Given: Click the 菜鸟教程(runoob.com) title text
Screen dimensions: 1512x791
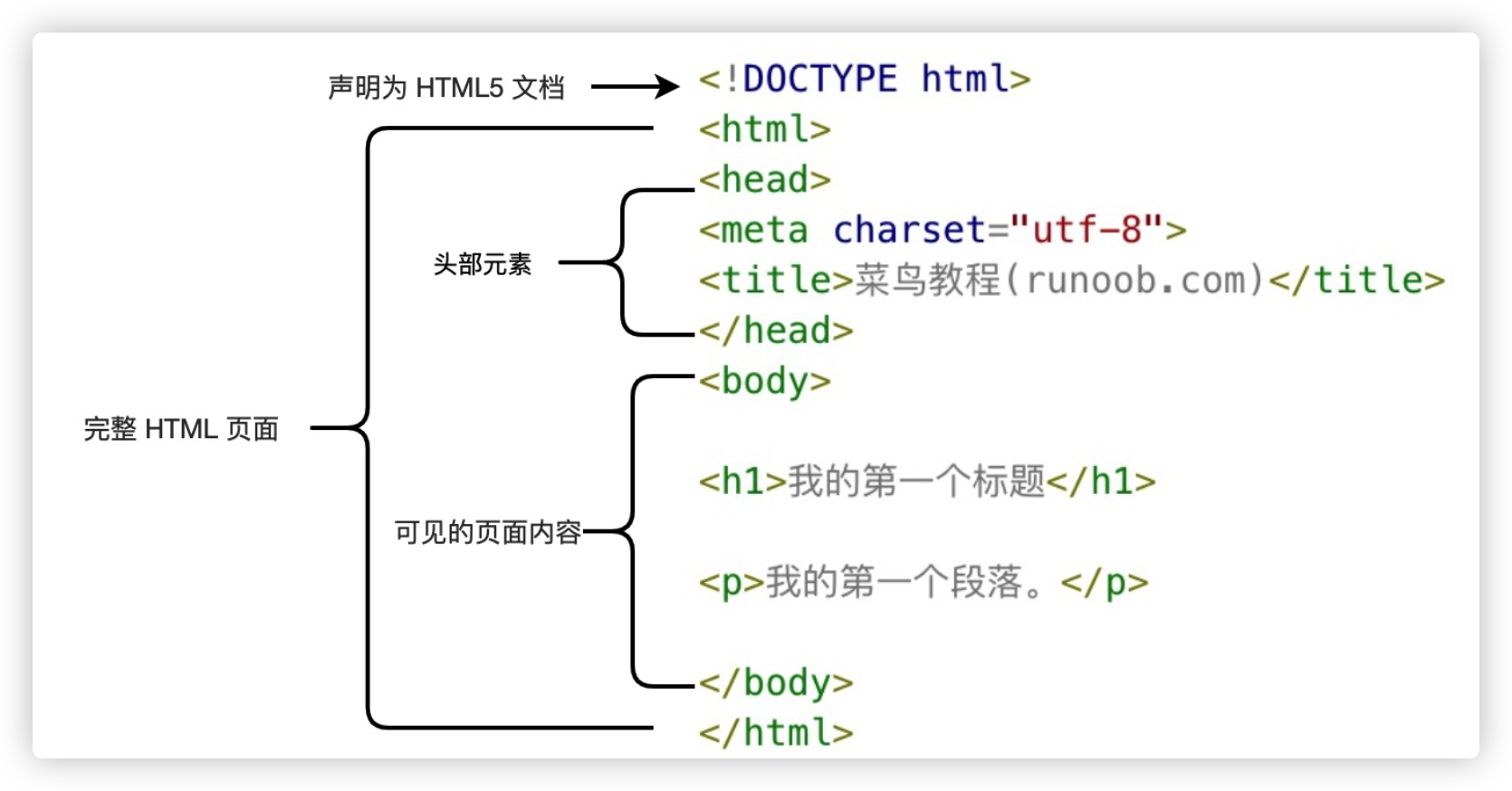Looking at the screenshot, I should click(1058, 281).
